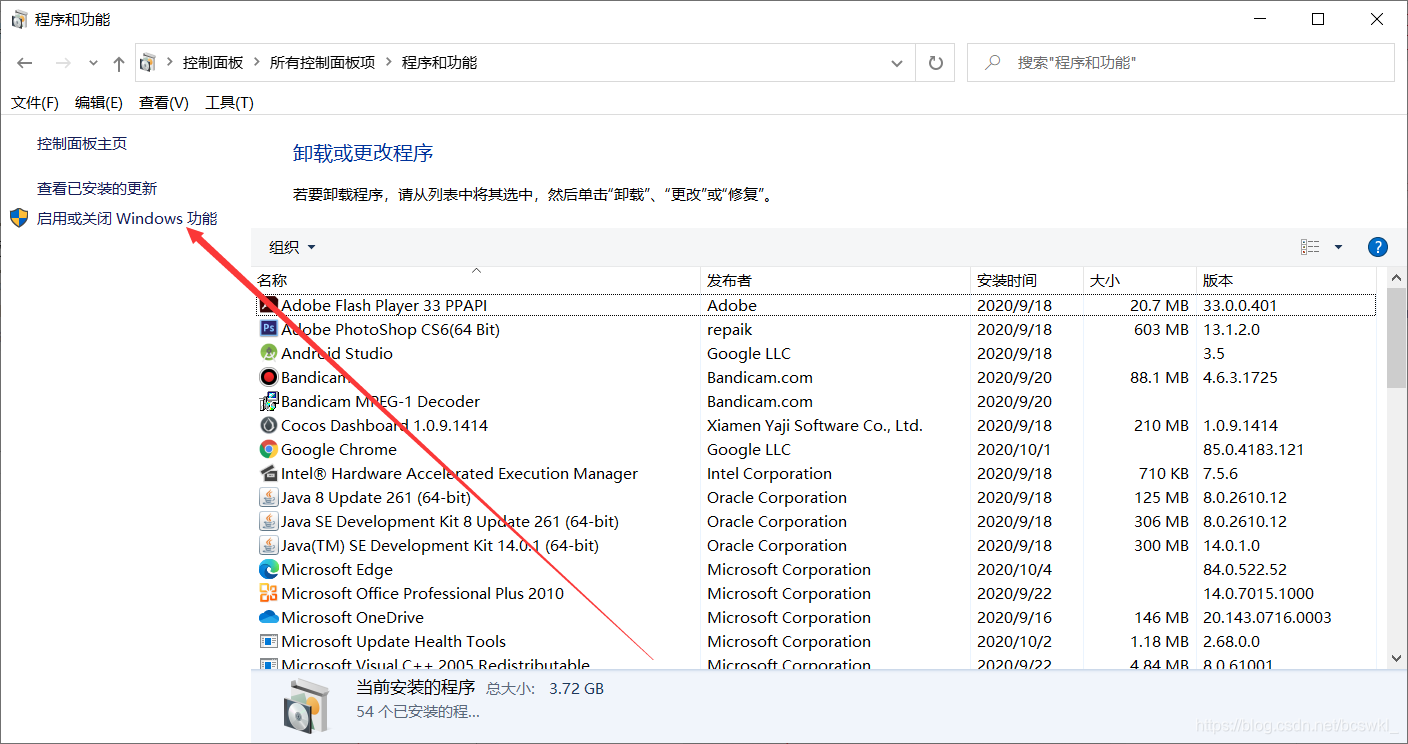Expand the chevron after 所有控制面板项 breadcrumb
Image resolution: width=1408 pixels, height=744 pixels.
pos(389,63)
